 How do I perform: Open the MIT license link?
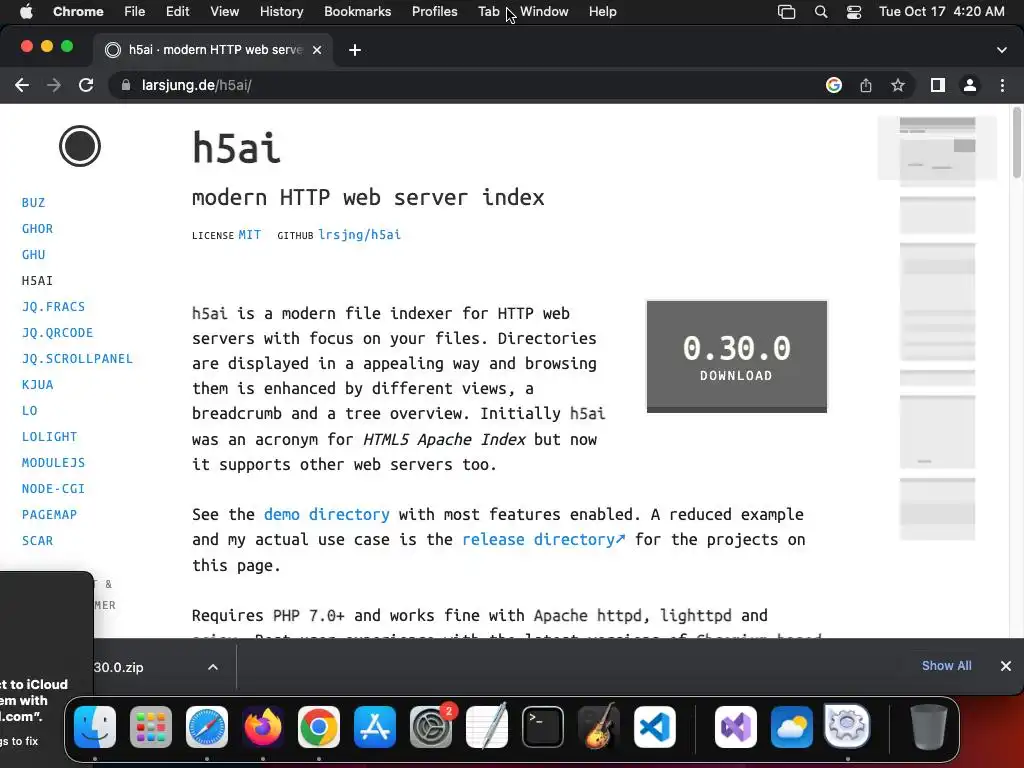(x=249, y=235)
